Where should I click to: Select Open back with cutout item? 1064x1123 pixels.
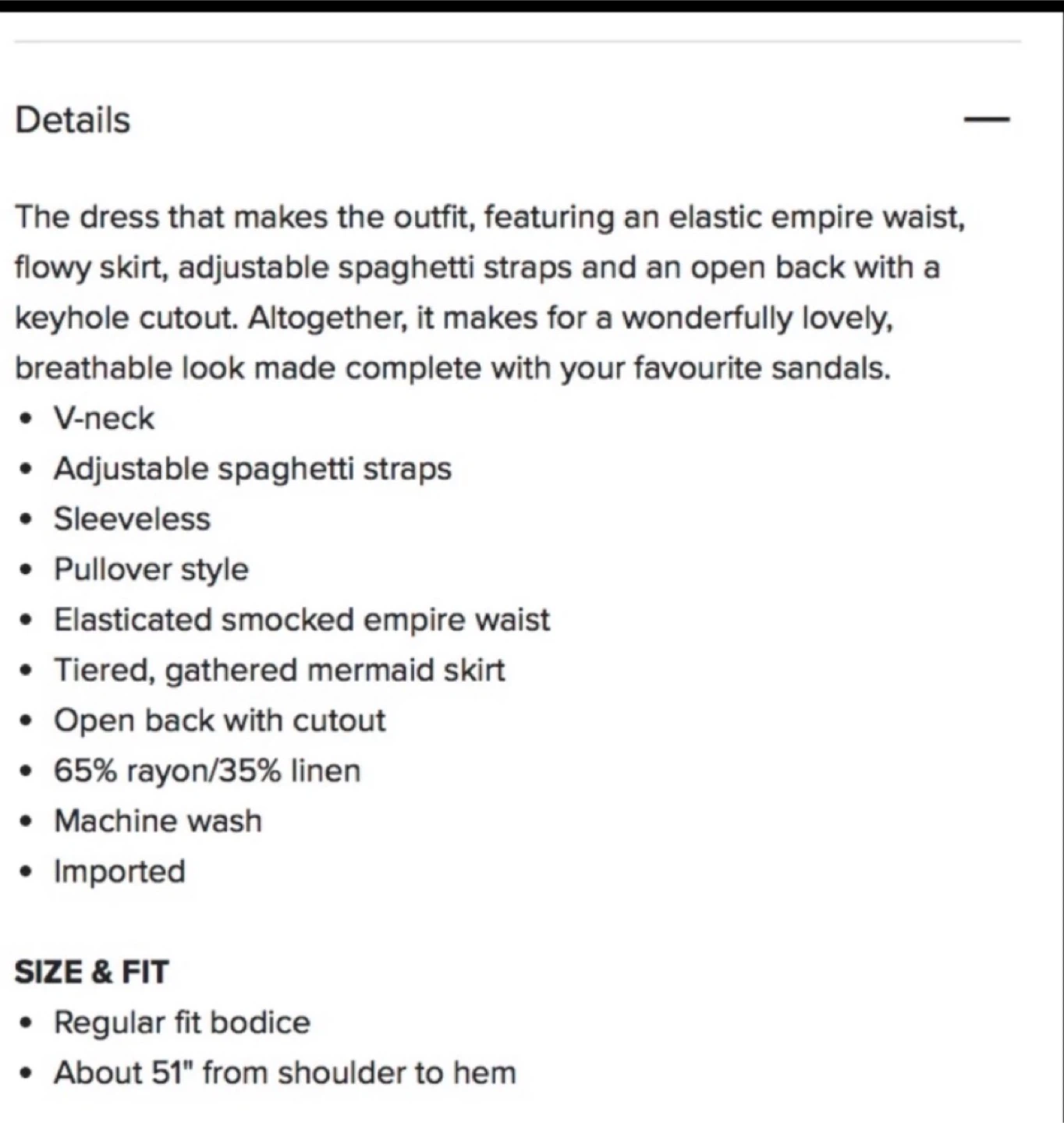(x=220, y=721)
